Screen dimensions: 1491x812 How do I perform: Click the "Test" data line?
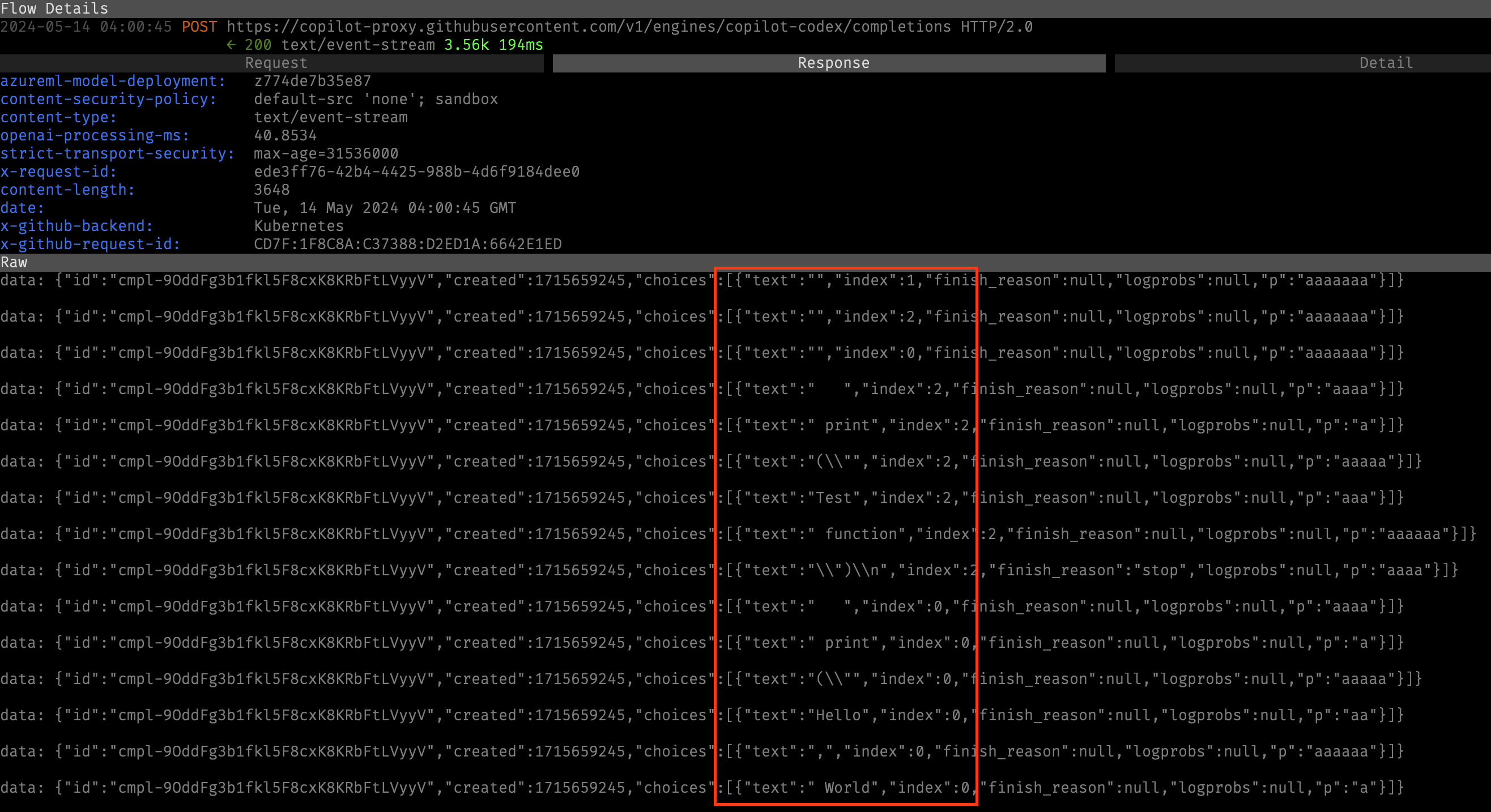coord(702,498)
